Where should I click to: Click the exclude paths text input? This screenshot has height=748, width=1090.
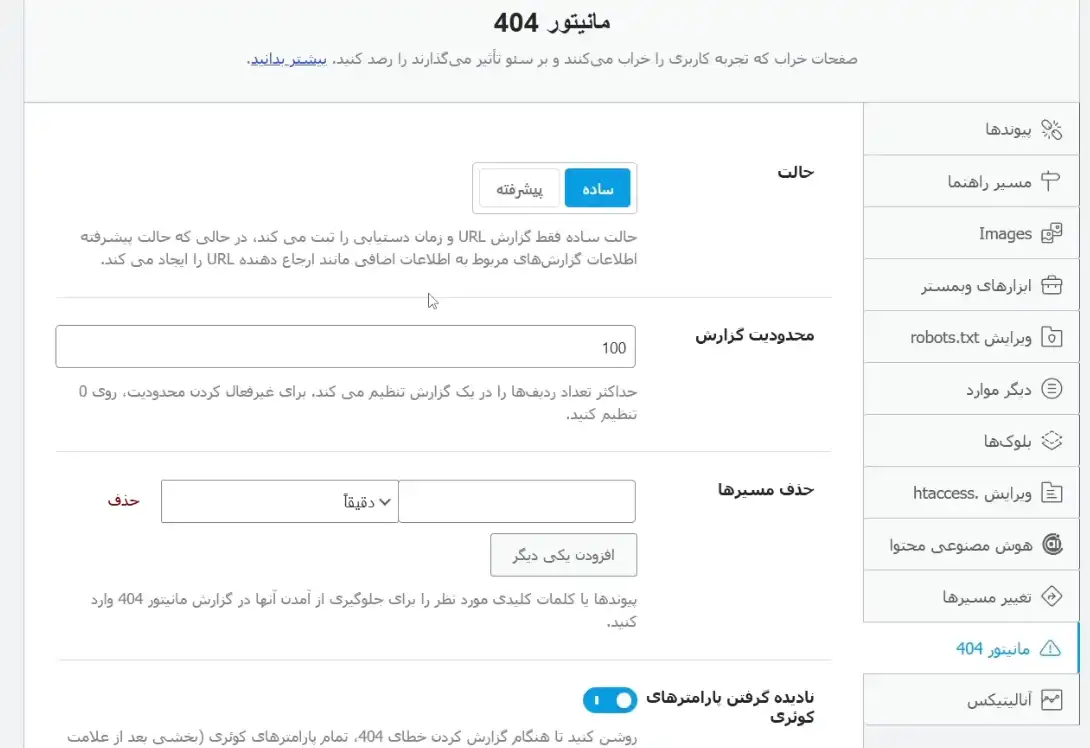click(517, 501)
